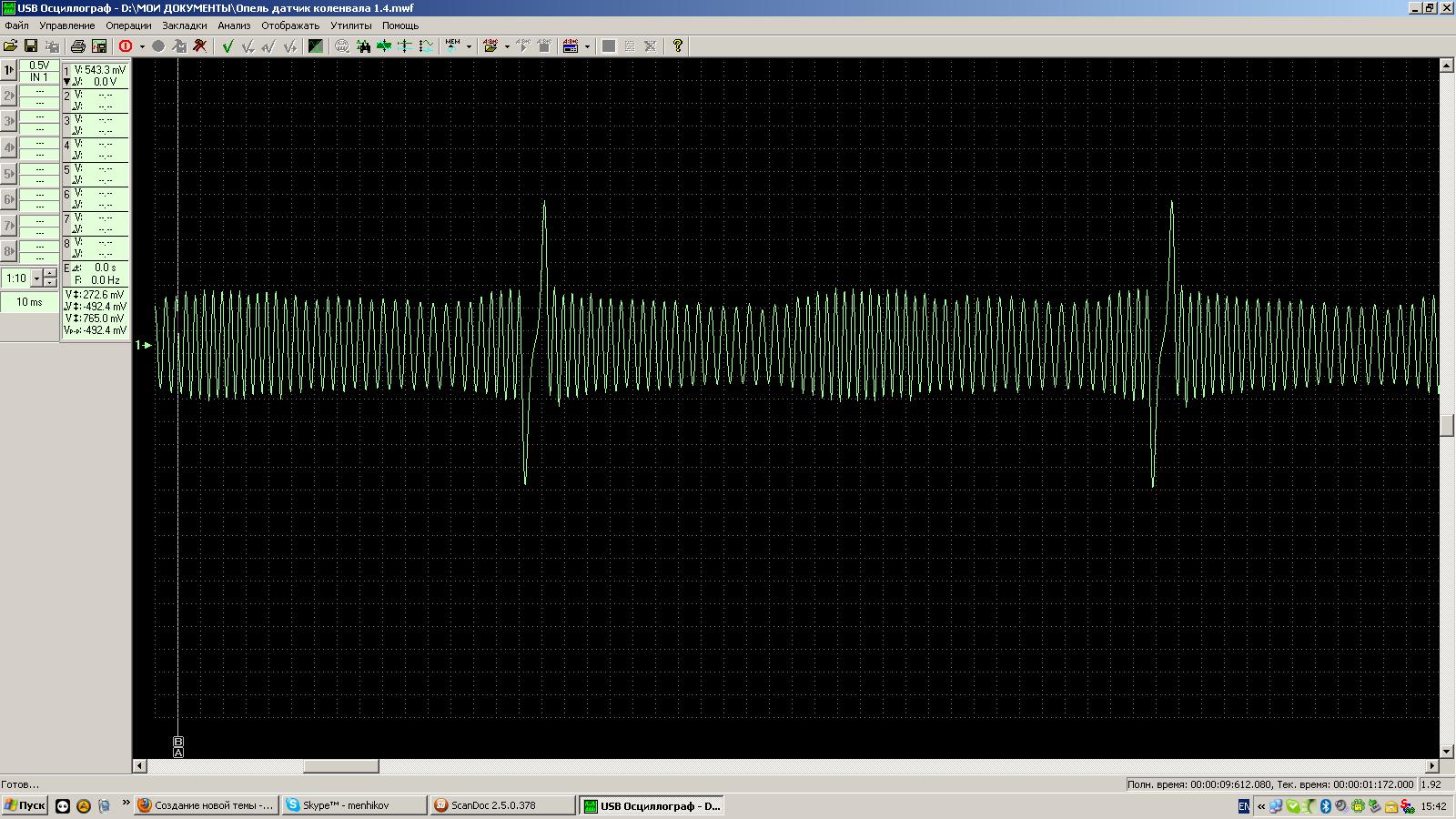1456x819 pixels.
Task: Click the horizontal scrollbar right arrow
Action: pos(1431,766)
